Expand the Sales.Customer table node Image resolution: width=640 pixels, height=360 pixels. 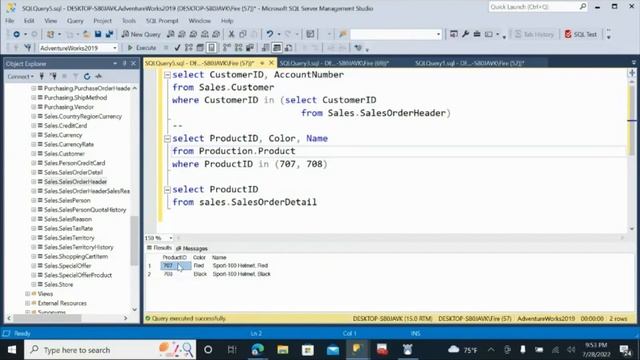coord(33,153)
